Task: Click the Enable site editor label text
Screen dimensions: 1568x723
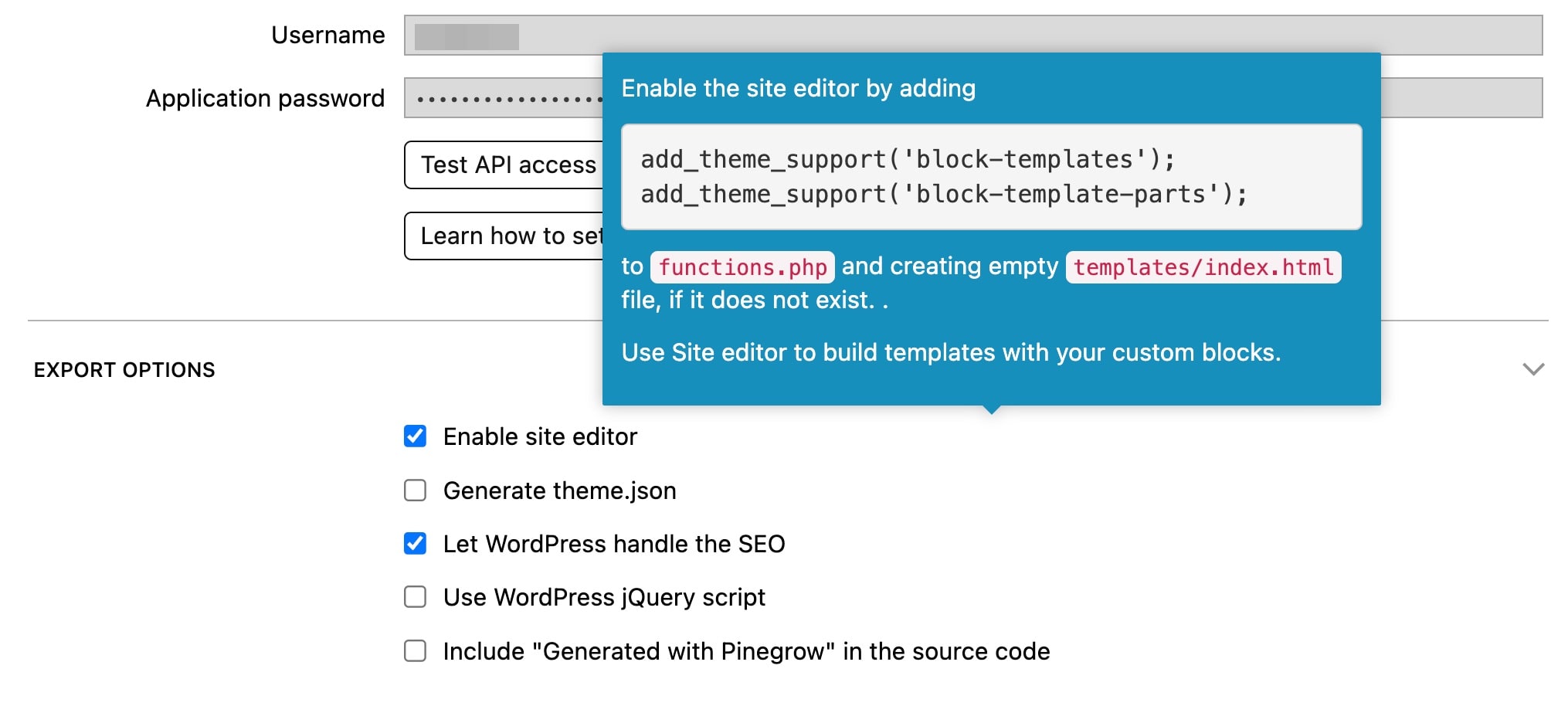Action: click(x=540, y=437)
